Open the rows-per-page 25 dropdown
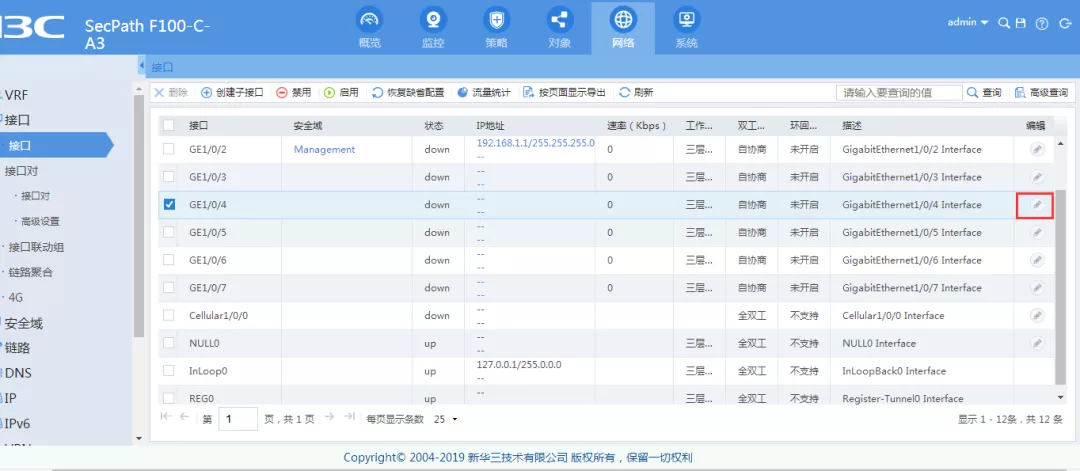1080x471 pixels. click(446, 419)
